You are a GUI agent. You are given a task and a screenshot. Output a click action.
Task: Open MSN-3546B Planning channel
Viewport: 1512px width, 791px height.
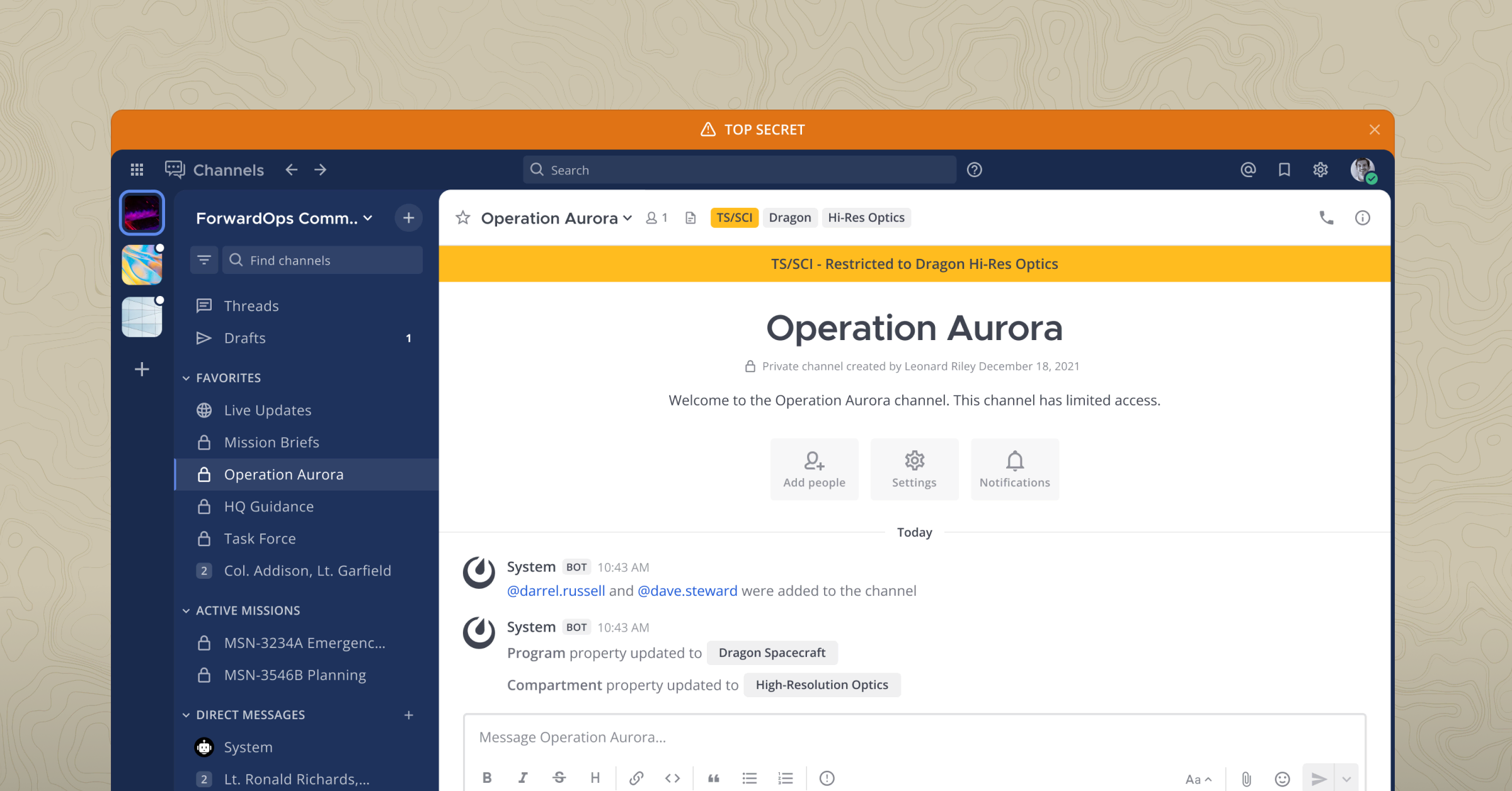tap(306, 675)
